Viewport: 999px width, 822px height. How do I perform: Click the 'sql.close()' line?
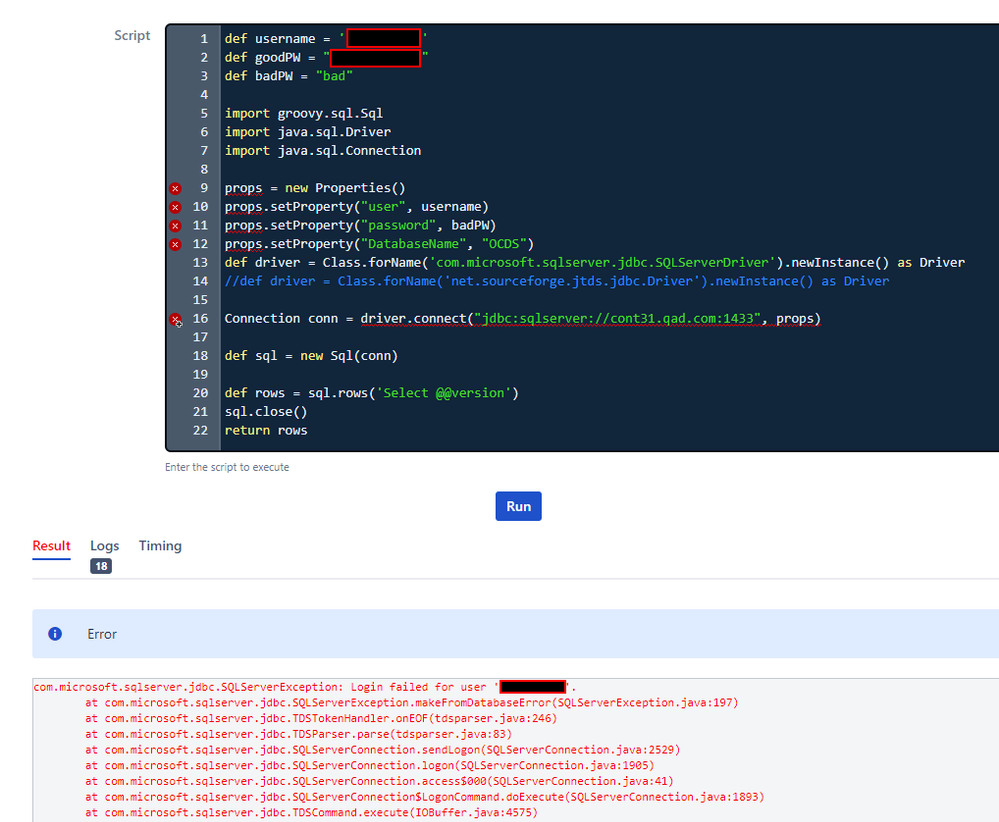point(266,412)
